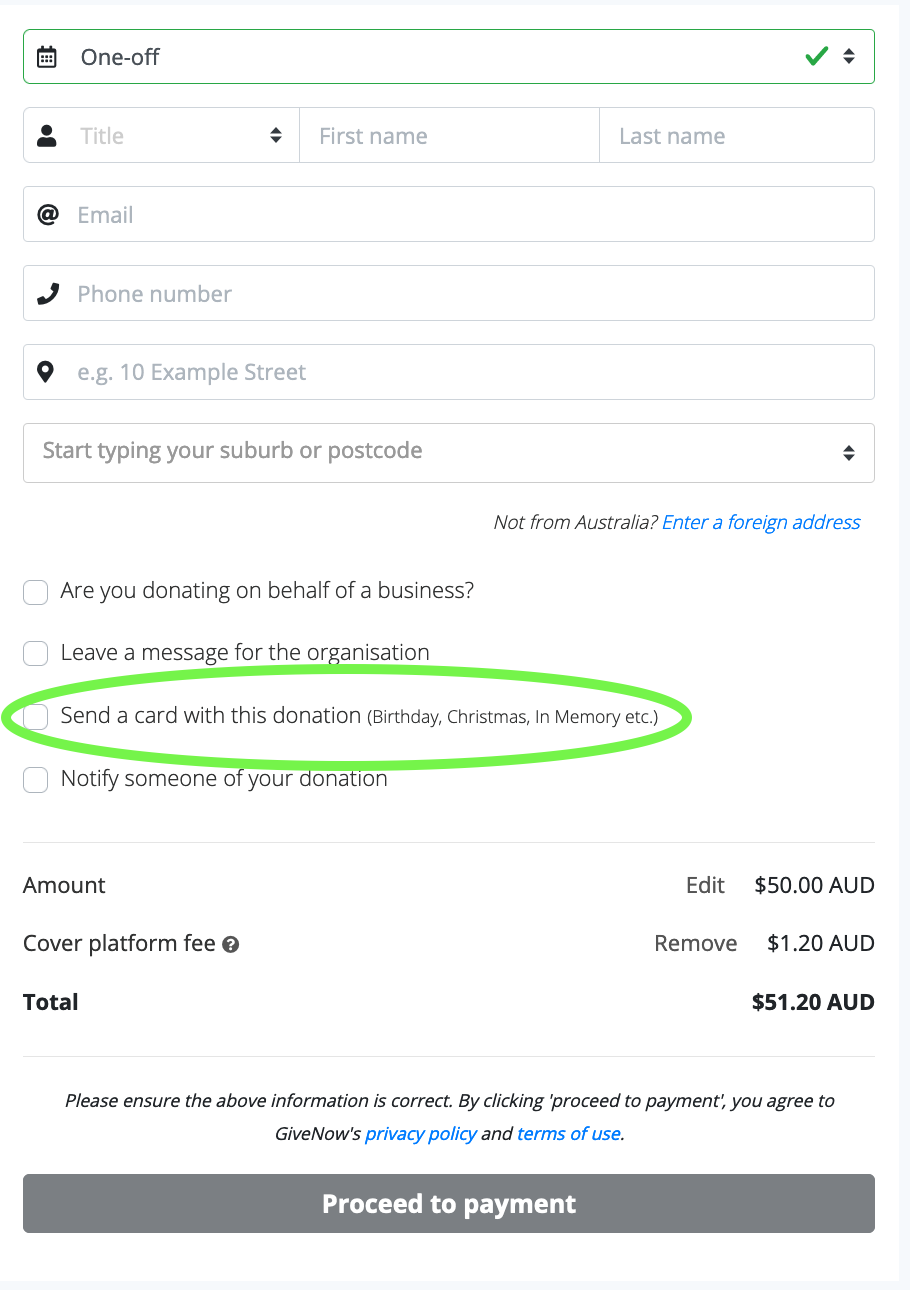Click Edit next to the donation amount
The image size is (910, 1290).
click(x=705, y=885)
